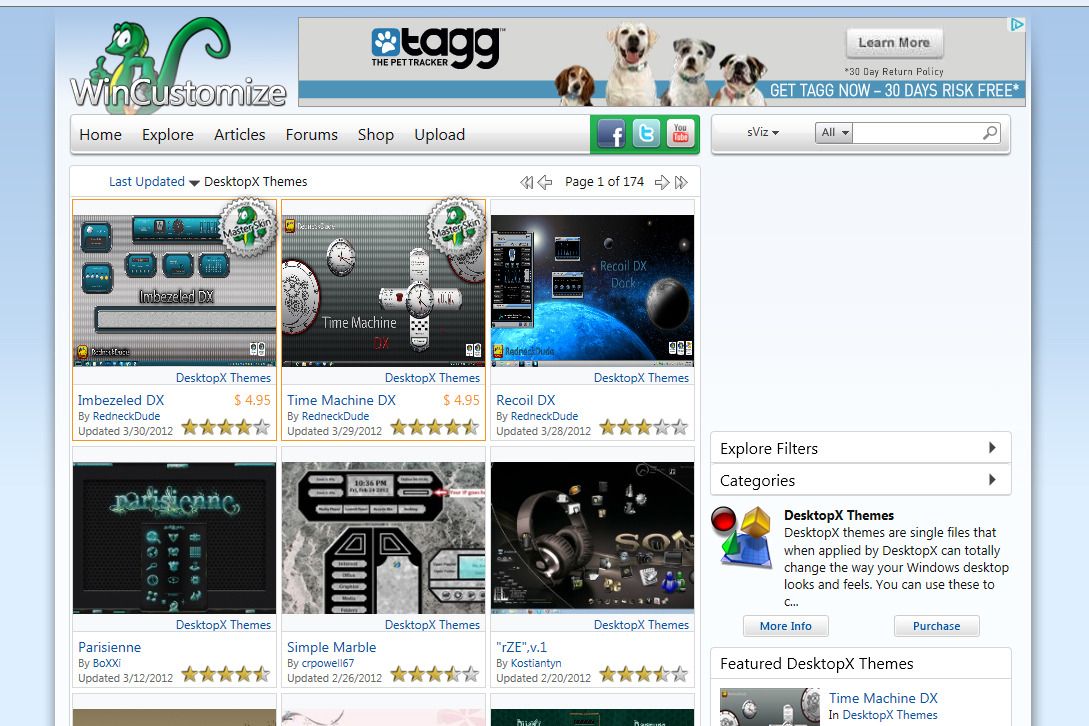Viewport: 1089px width, 726px height.
Task: Click the AdChoices icon on banner
Action: pos(1017,24)
